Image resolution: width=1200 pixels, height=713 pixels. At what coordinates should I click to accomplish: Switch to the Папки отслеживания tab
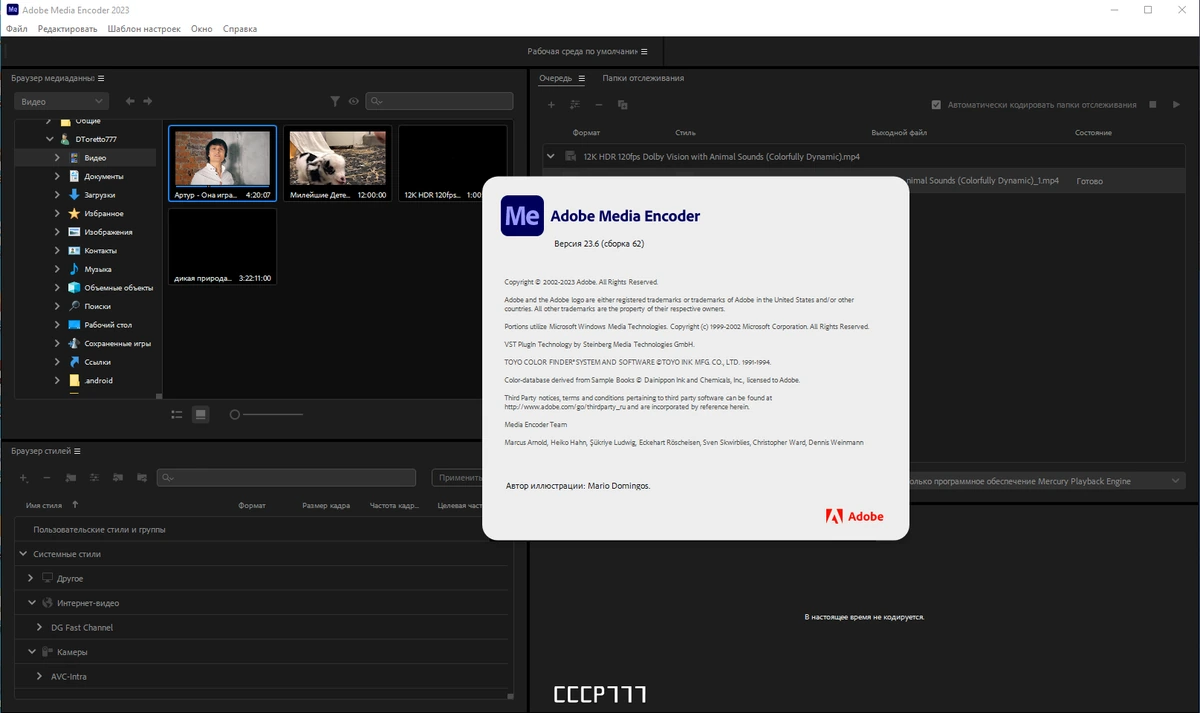click(643, 78)
